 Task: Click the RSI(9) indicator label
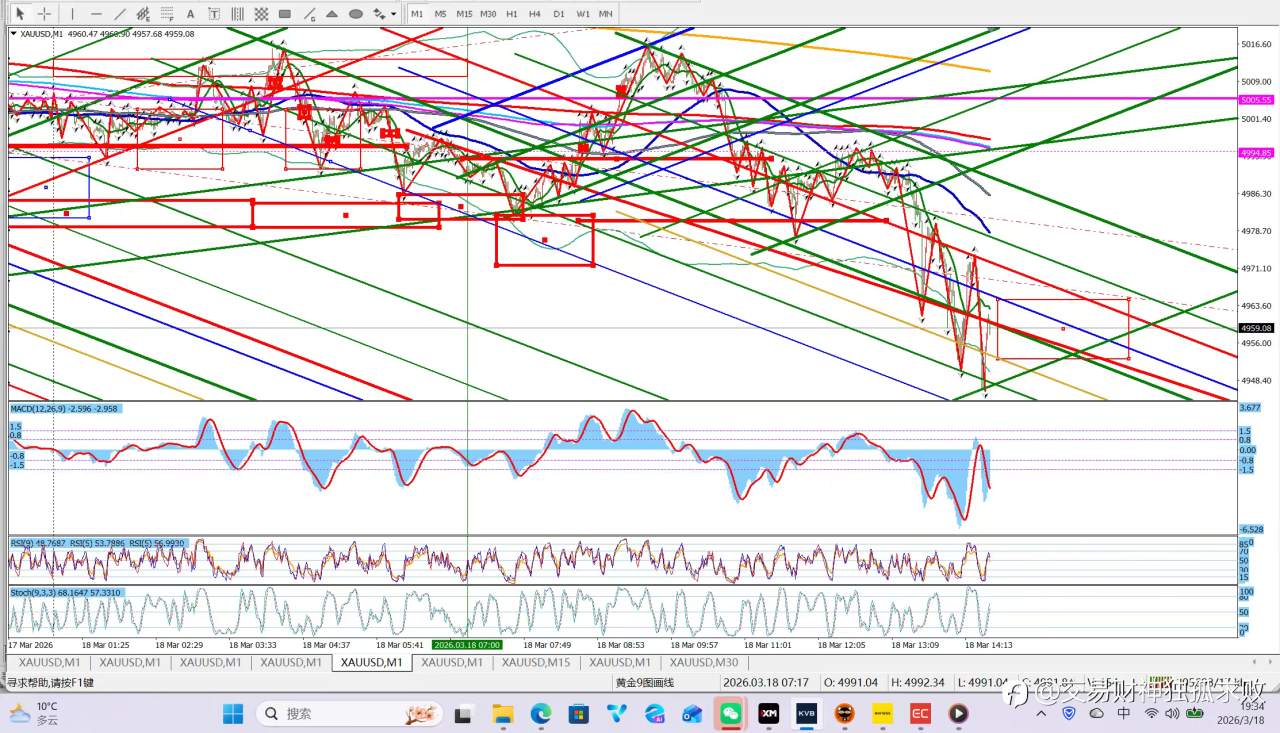(38, 543)
